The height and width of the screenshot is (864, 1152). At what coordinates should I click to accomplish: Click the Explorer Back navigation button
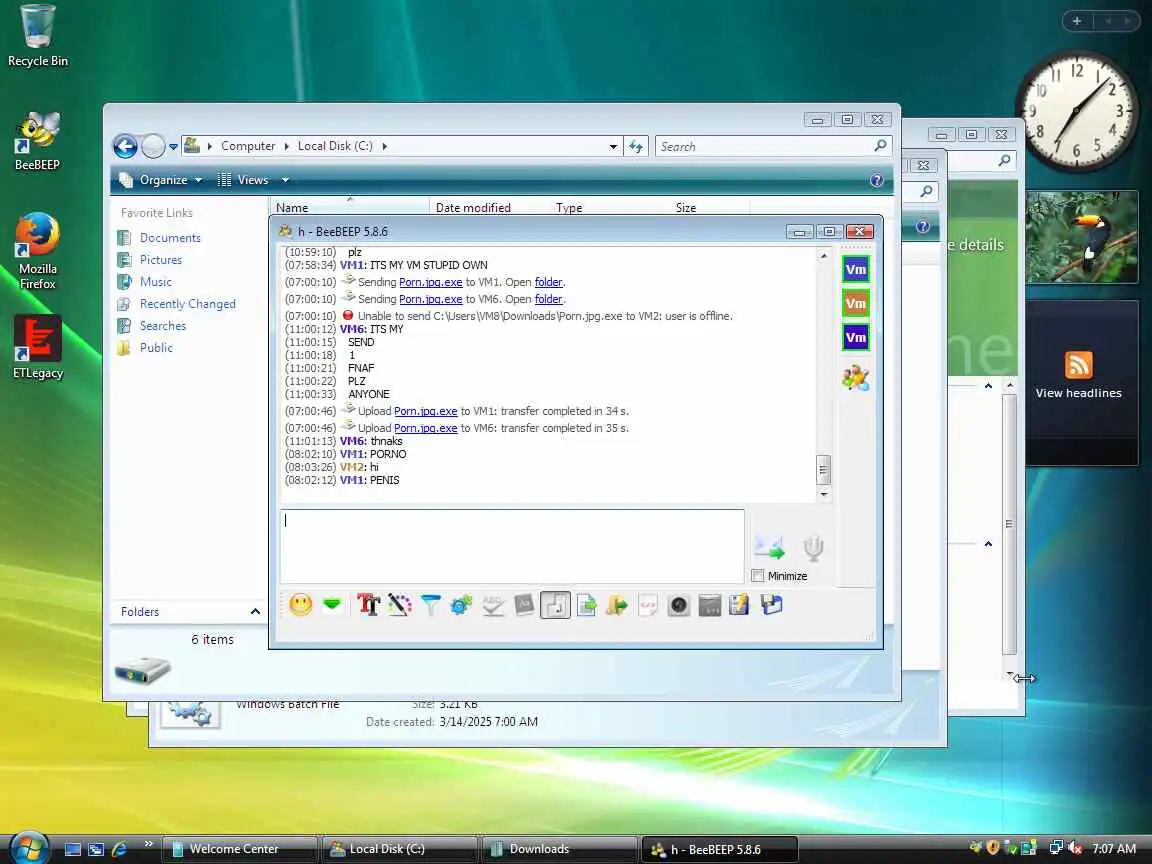click(126, 146)
